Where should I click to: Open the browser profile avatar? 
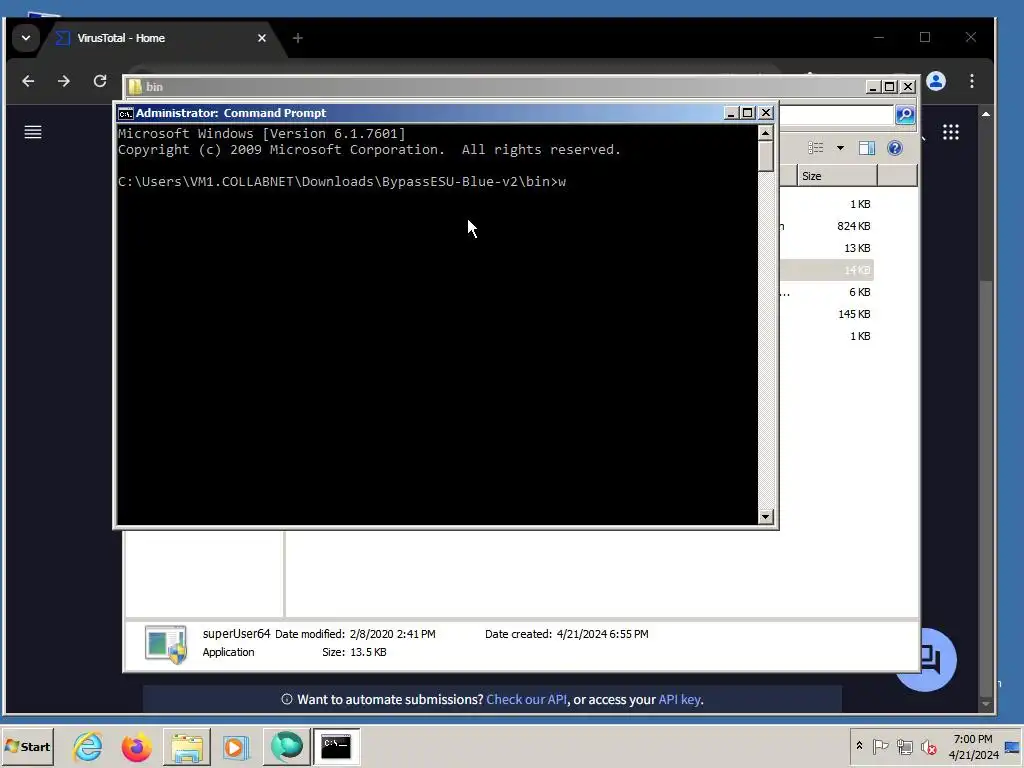point(936,81)
